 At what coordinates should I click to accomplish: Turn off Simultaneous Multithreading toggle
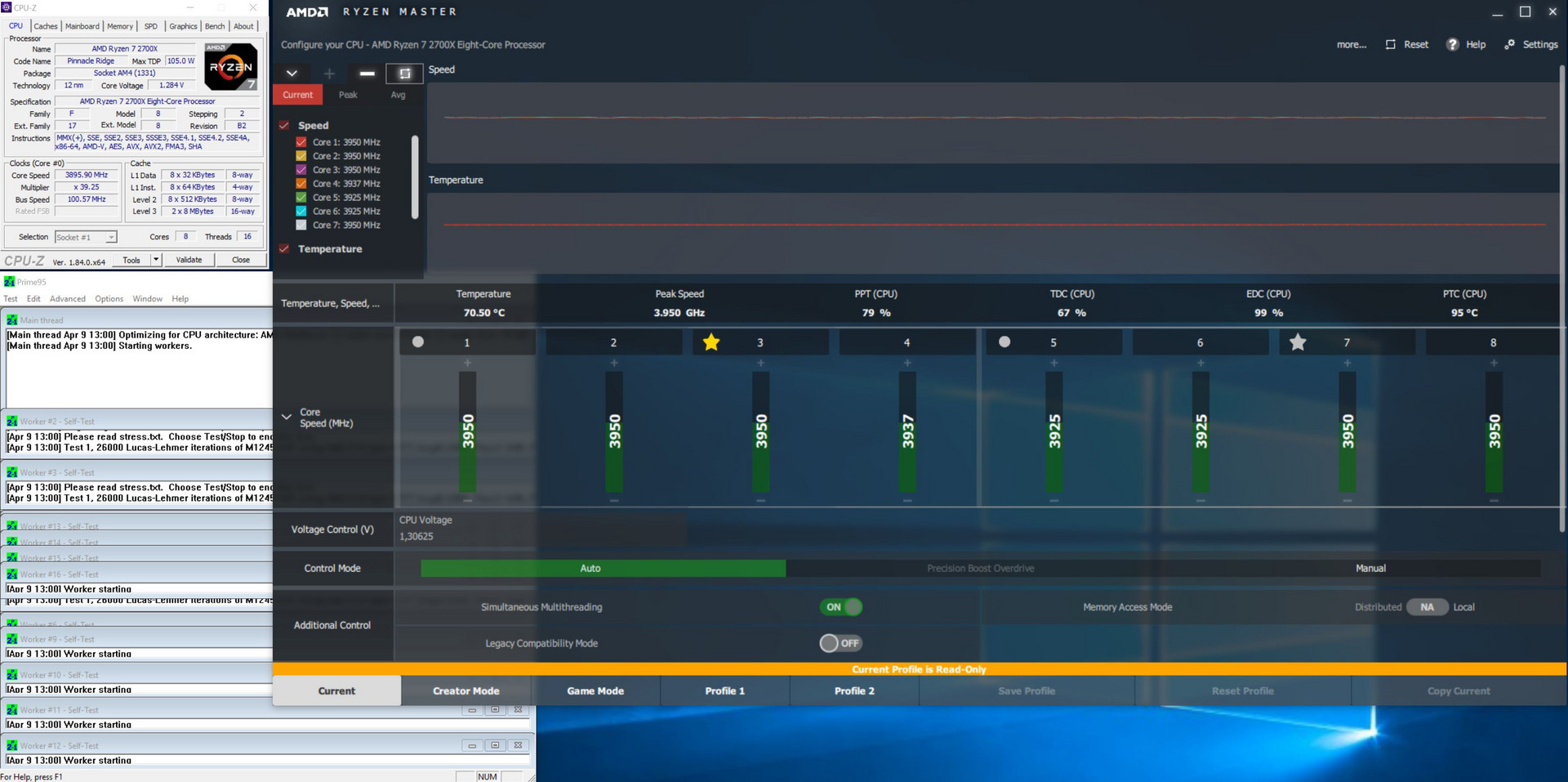pyautogui.click(x=841, y=607)
